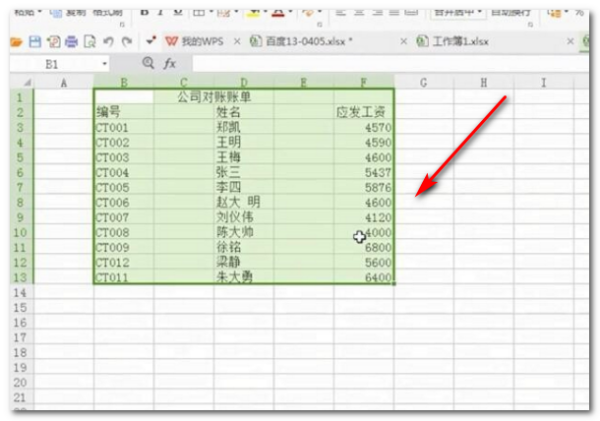The height and width of the screenshot is (421, 600).
Task: Click the name cell 陈大帅
Action: [243, 232]
